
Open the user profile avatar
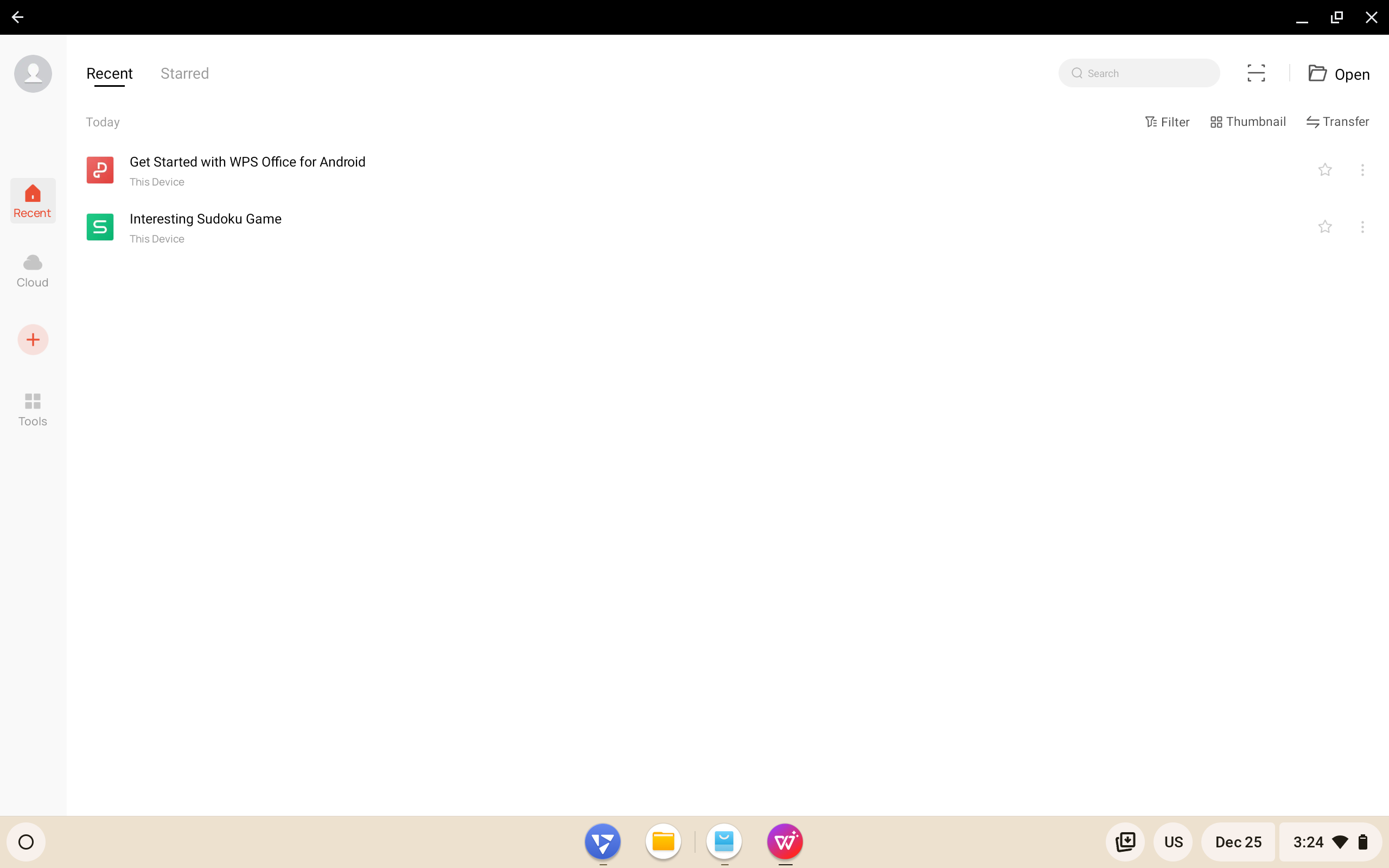[x=33, y=73]
